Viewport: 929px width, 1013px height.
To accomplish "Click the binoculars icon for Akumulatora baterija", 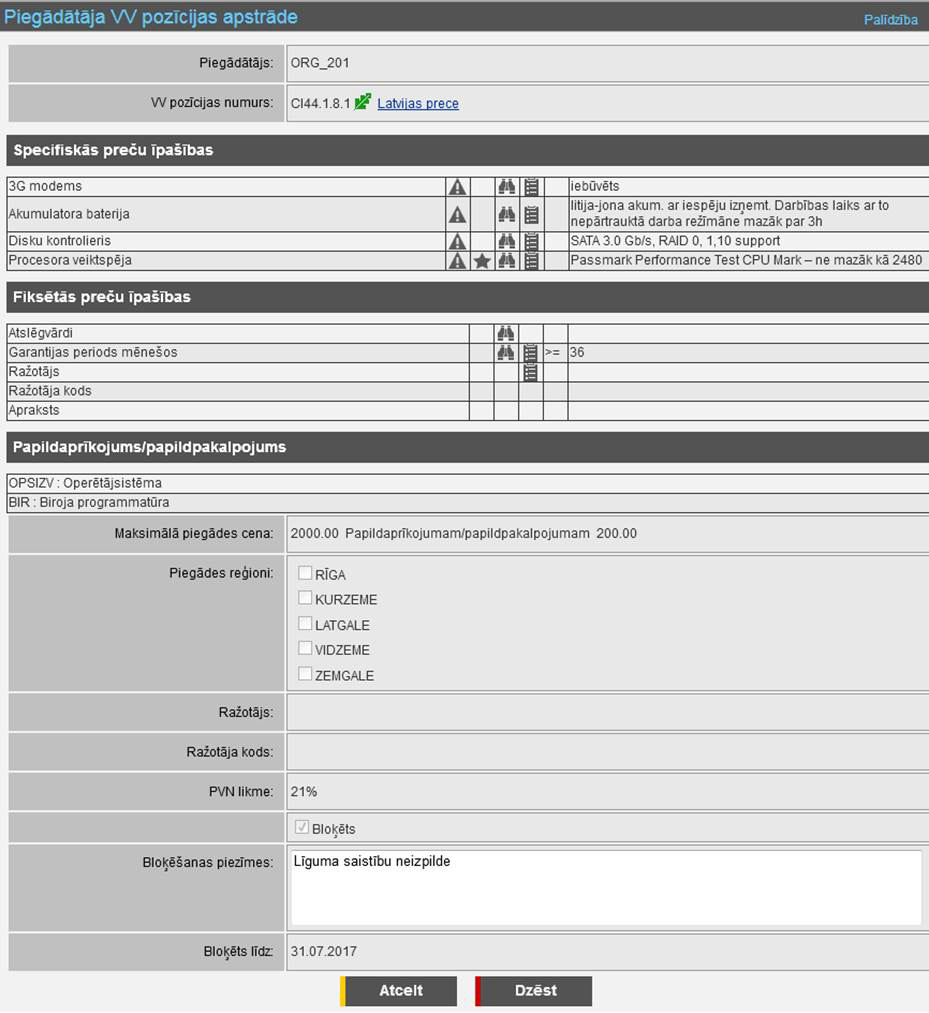I will (x=506, y=214).
